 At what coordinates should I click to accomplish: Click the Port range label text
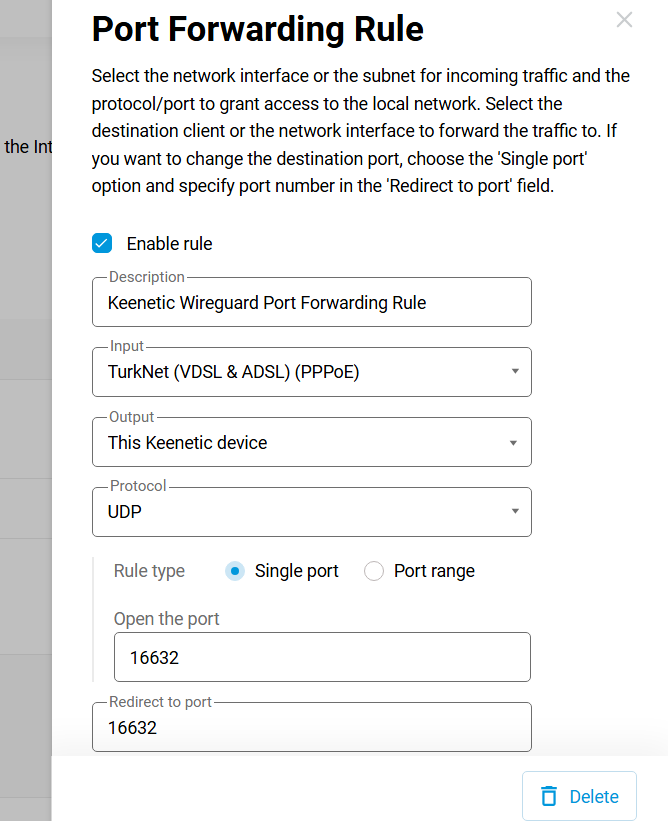pyautogui.click(x=435, y=571)
